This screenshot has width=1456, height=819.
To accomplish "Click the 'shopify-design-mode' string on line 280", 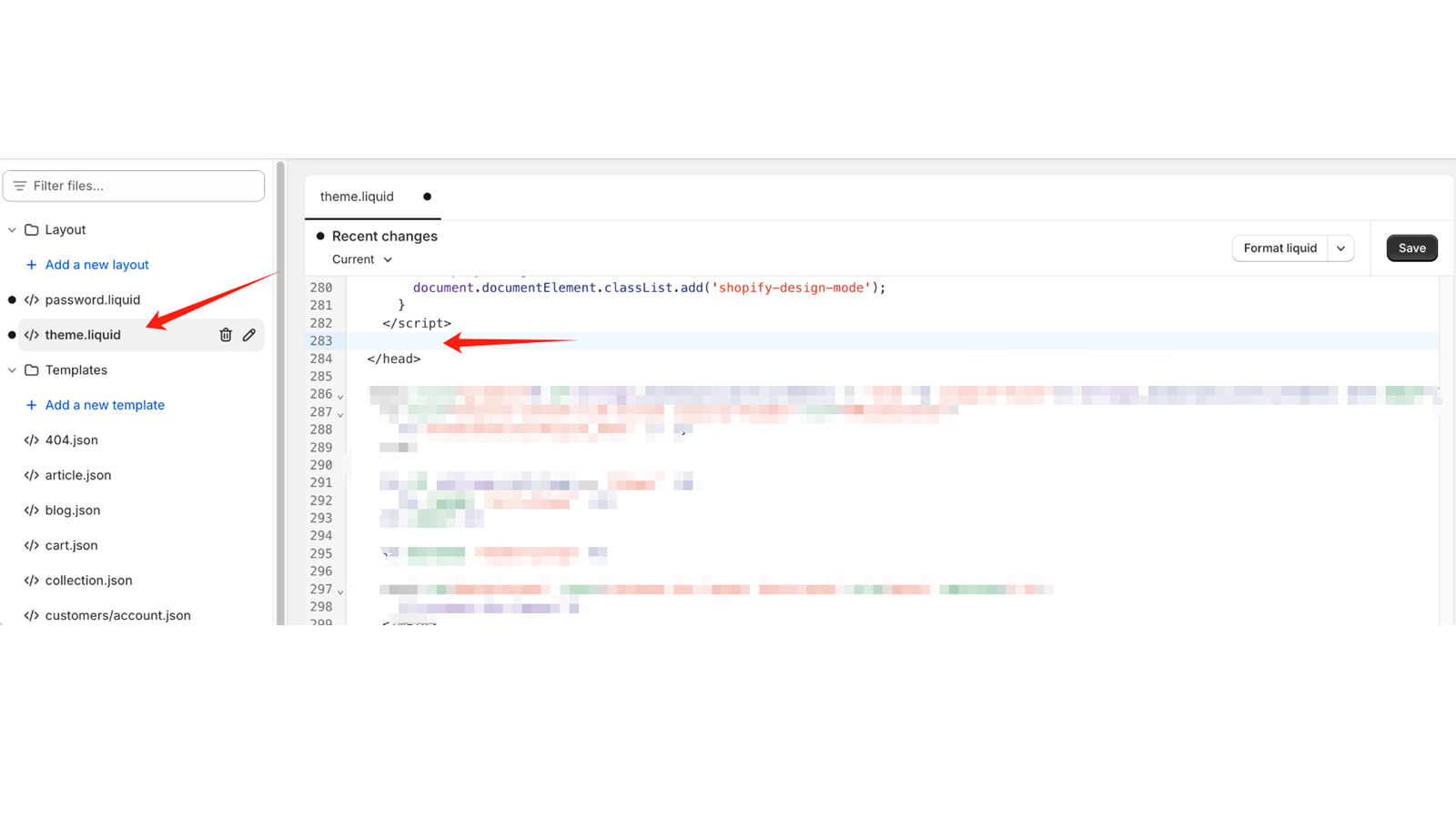I will coord(791,288).
